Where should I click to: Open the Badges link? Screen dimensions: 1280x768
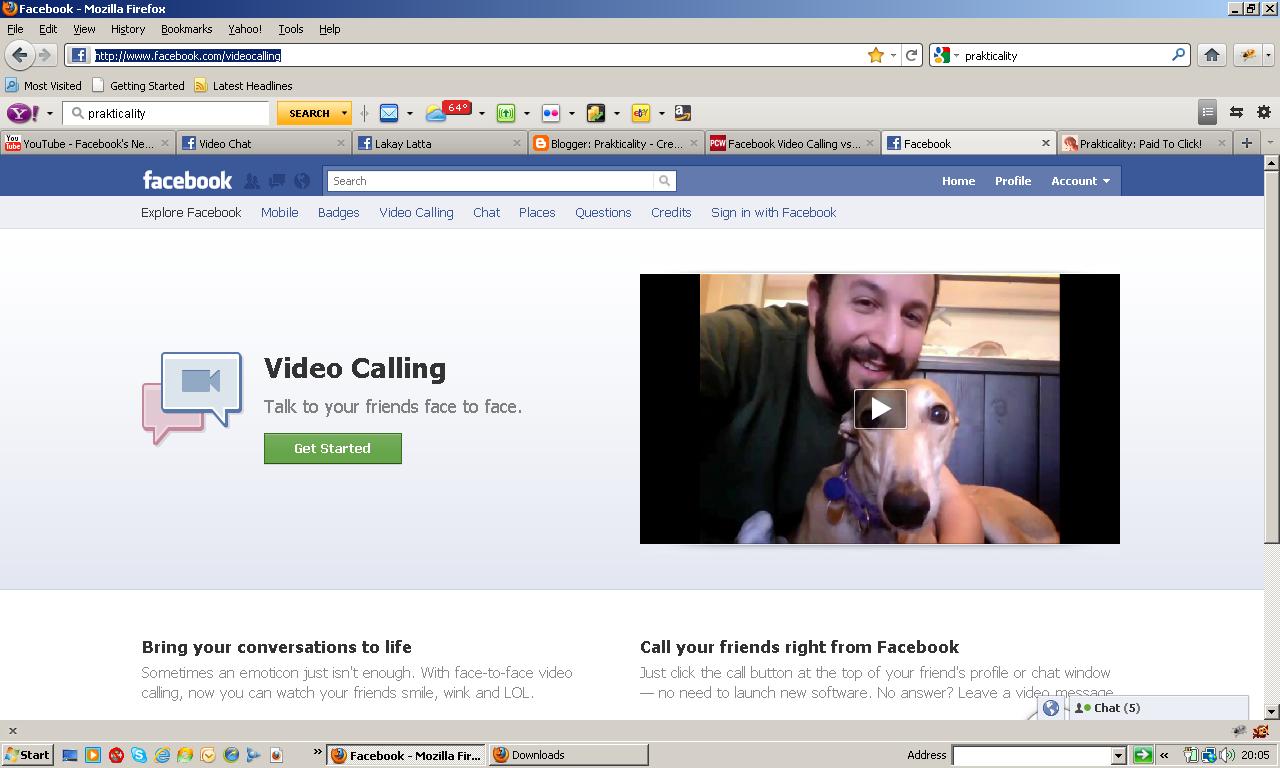338,212
